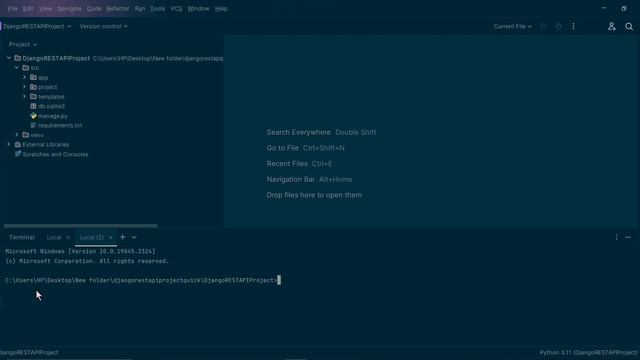Open the Tools menu
640x360 pixels.
(x=157, y=9)
